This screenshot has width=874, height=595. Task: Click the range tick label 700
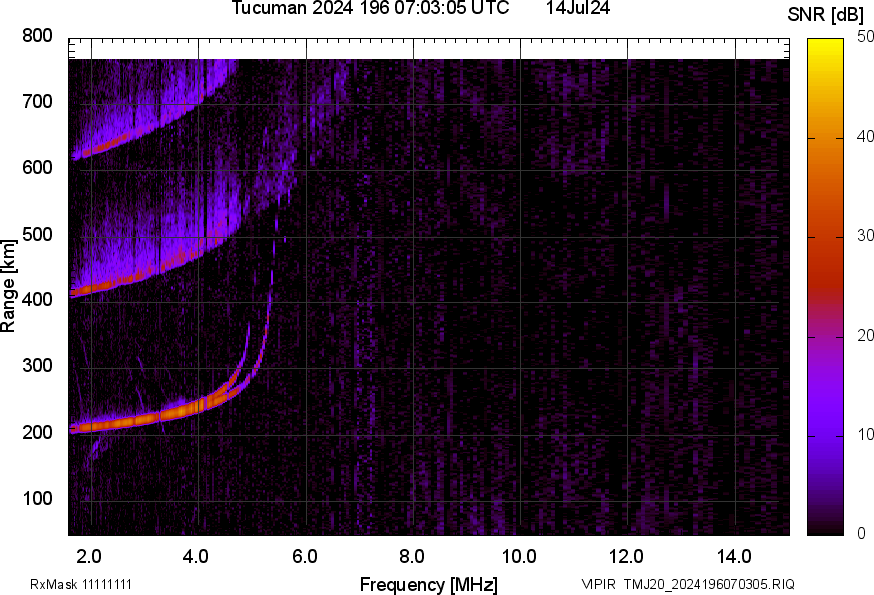pyautogui.click(x=37, y=102)
